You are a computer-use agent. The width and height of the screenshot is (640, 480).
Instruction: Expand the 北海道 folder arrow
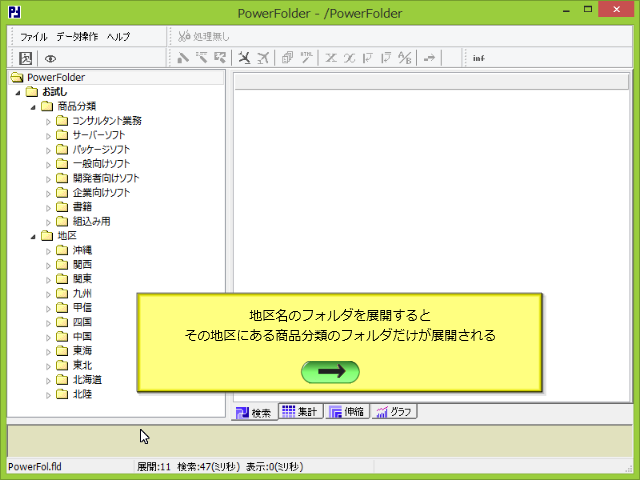coord(48,381)
